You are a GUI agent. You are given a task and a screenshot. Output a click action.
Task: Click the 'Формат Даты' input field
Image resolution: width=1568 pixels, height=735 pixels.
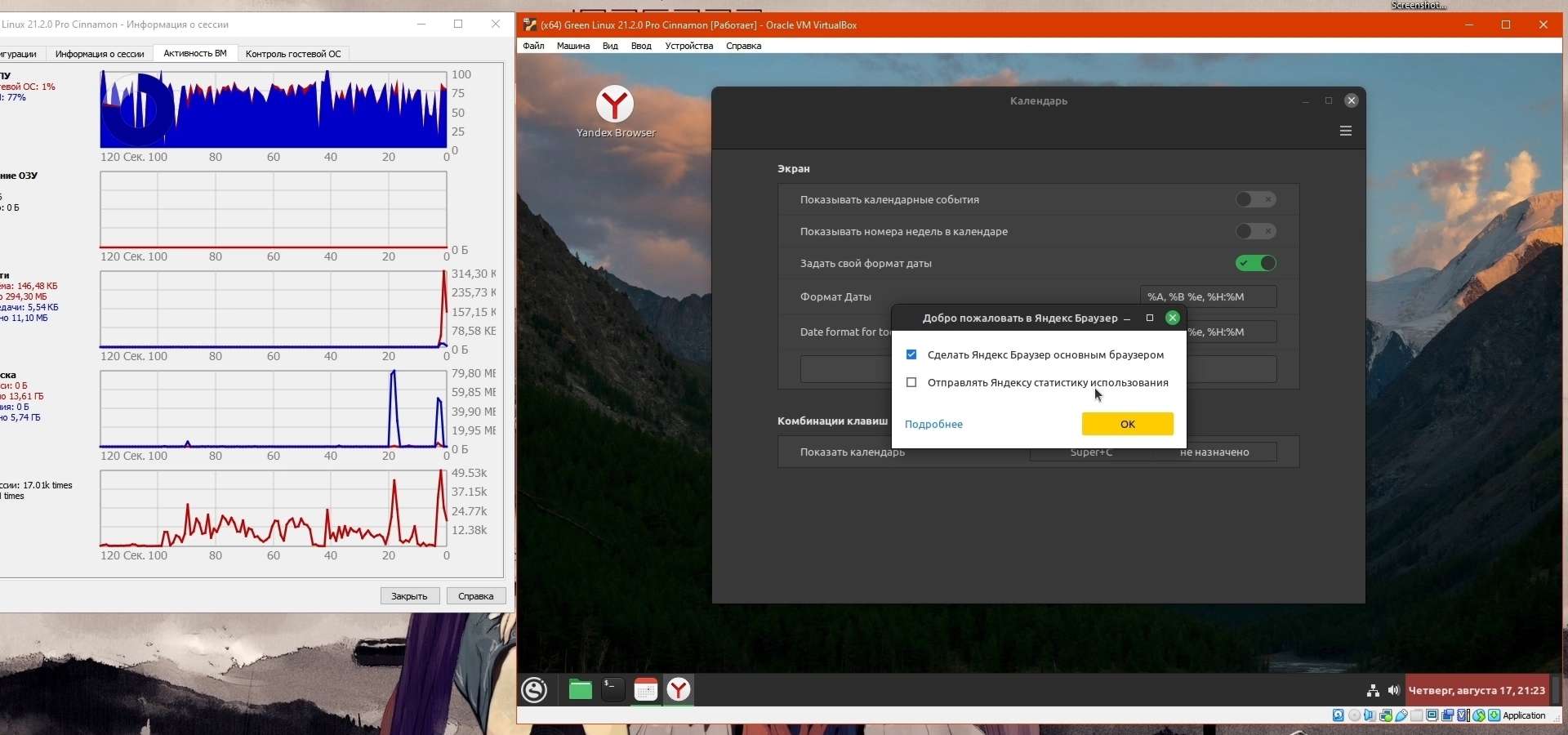tap(1208, 296)
